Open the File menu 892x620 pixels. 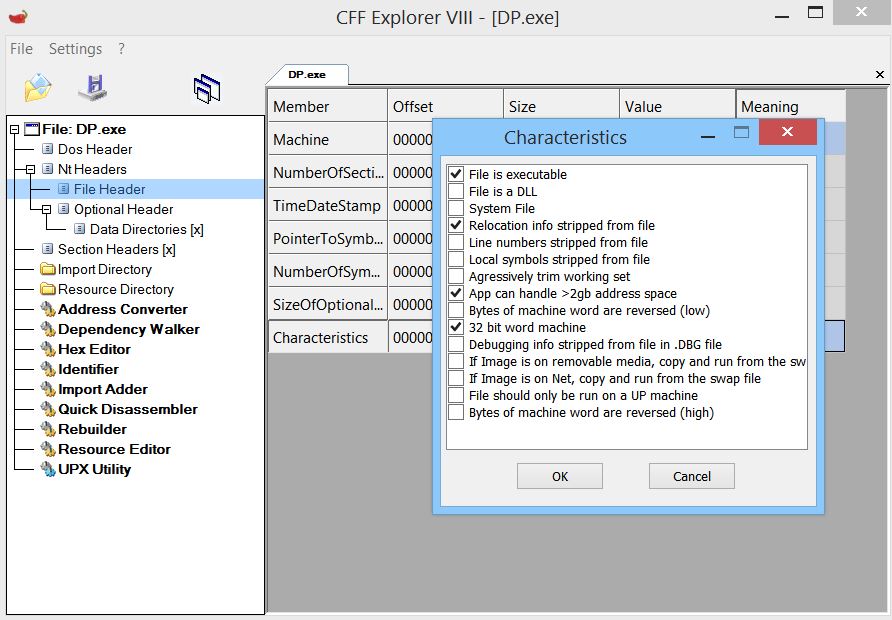[x=22, y=49]
